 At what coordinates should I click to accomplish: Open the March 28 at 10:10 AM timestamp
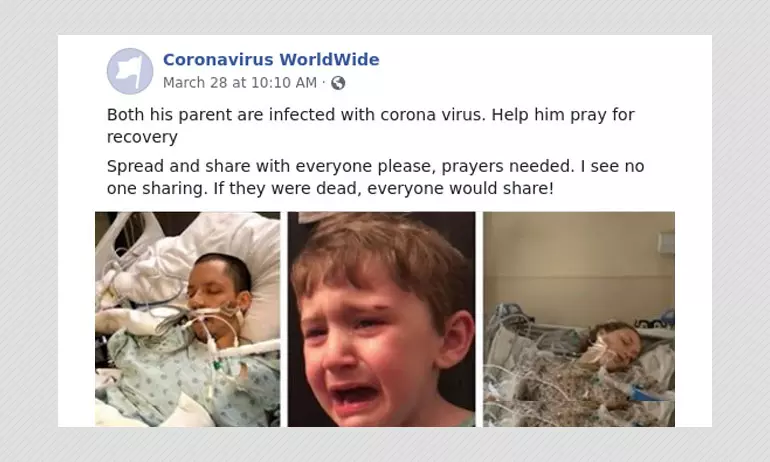point(240,83)
